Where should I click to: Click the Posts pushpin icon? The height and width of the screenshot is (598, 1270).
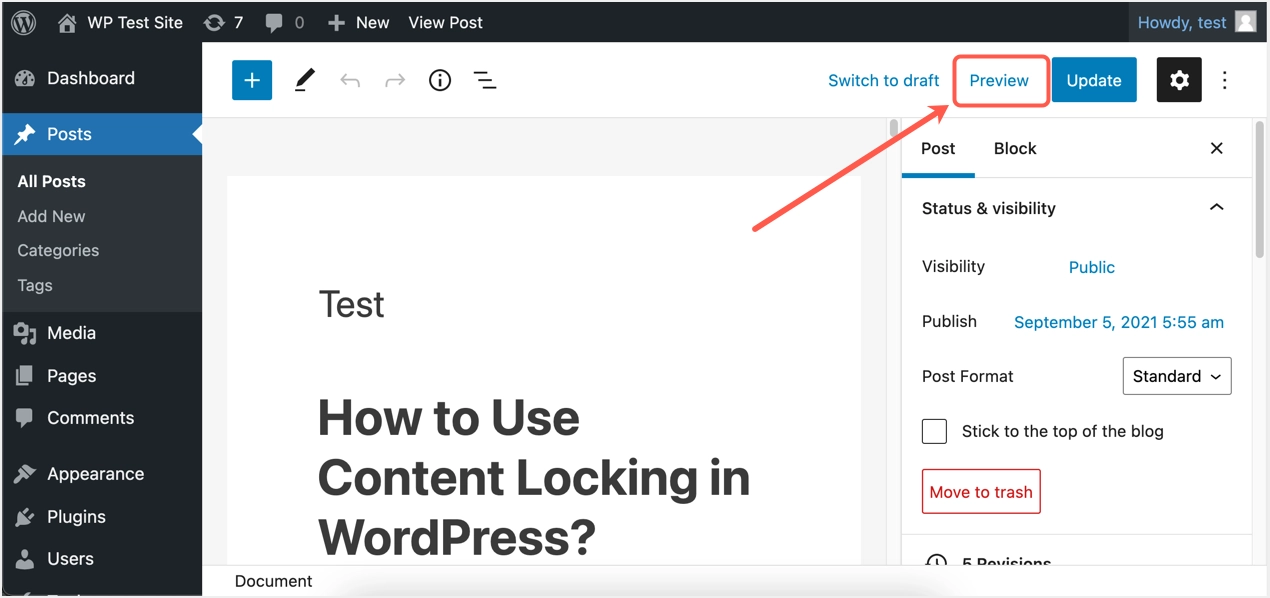(x=25, y=134)
